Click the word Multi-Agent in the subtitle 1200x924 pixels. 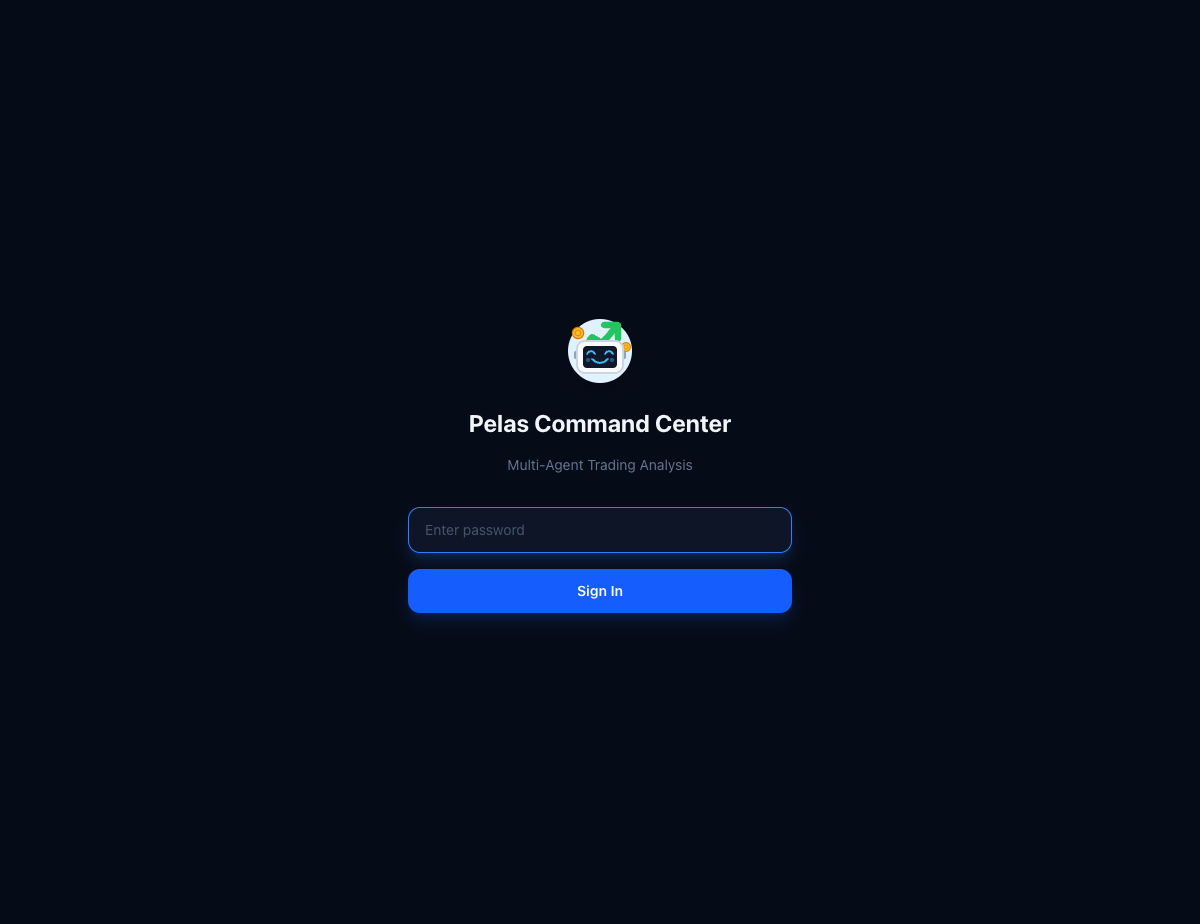tap(545, 465)
